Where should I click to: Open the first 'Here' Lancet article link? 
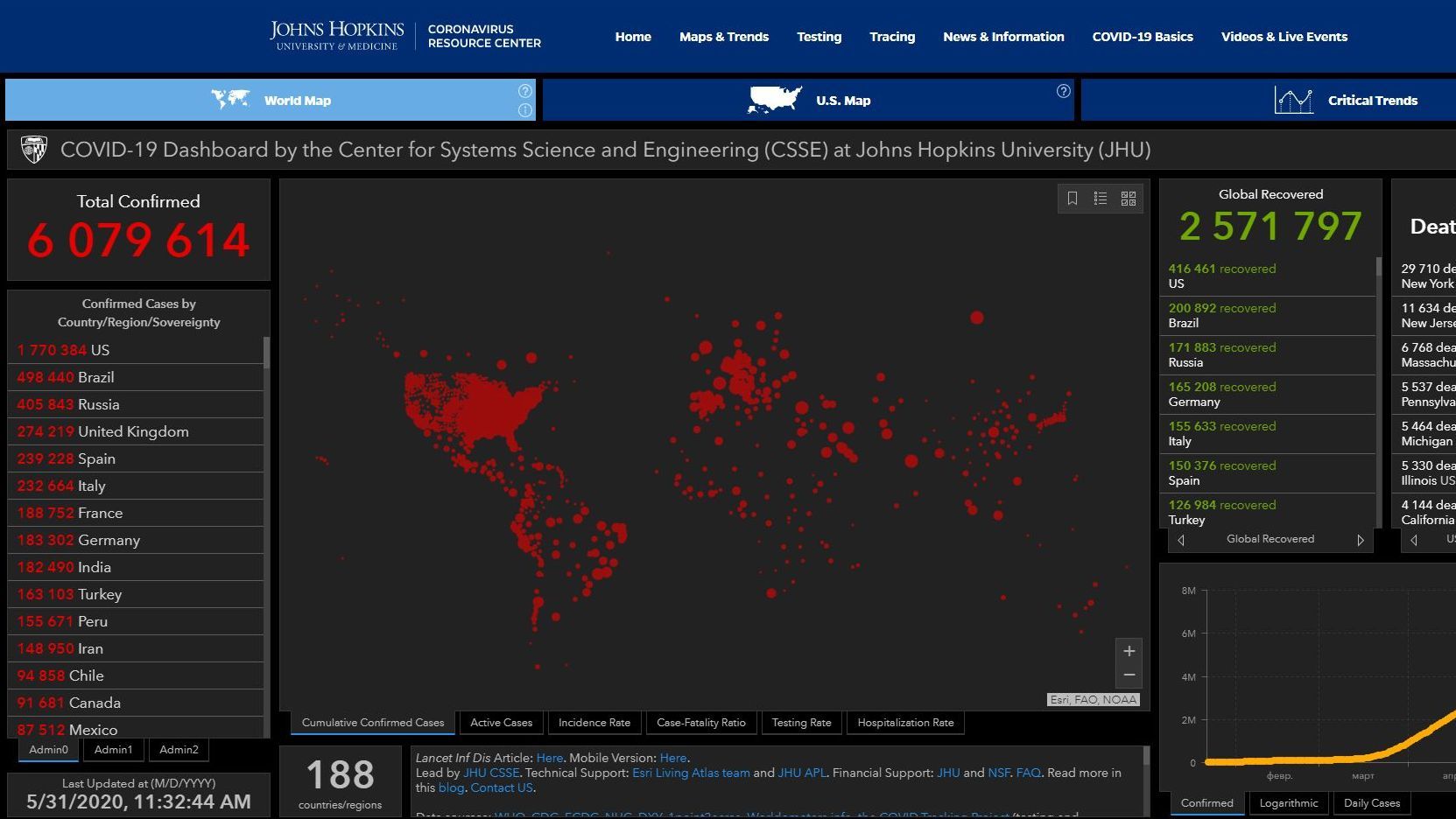[x=550, y=758]
